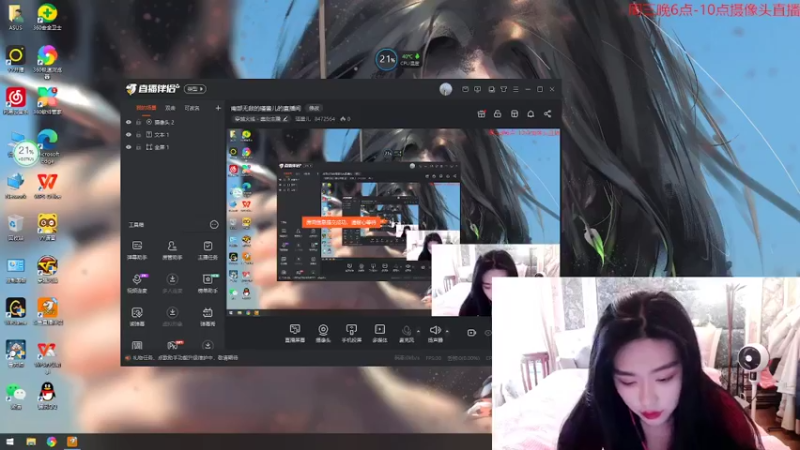Open the Recycle Bin on the desktop
The width and height of the screenshot is (800, 450).
pos(15,228)
